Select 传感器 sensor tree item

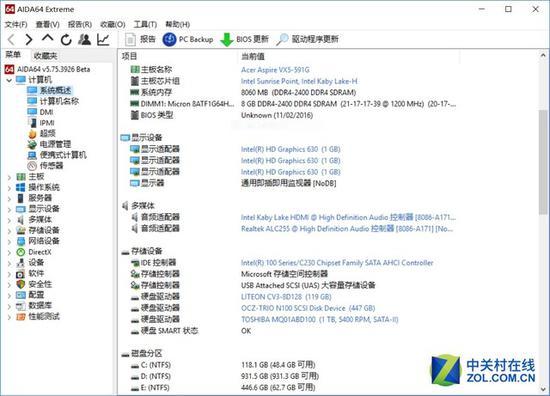(x=46, y=166)
